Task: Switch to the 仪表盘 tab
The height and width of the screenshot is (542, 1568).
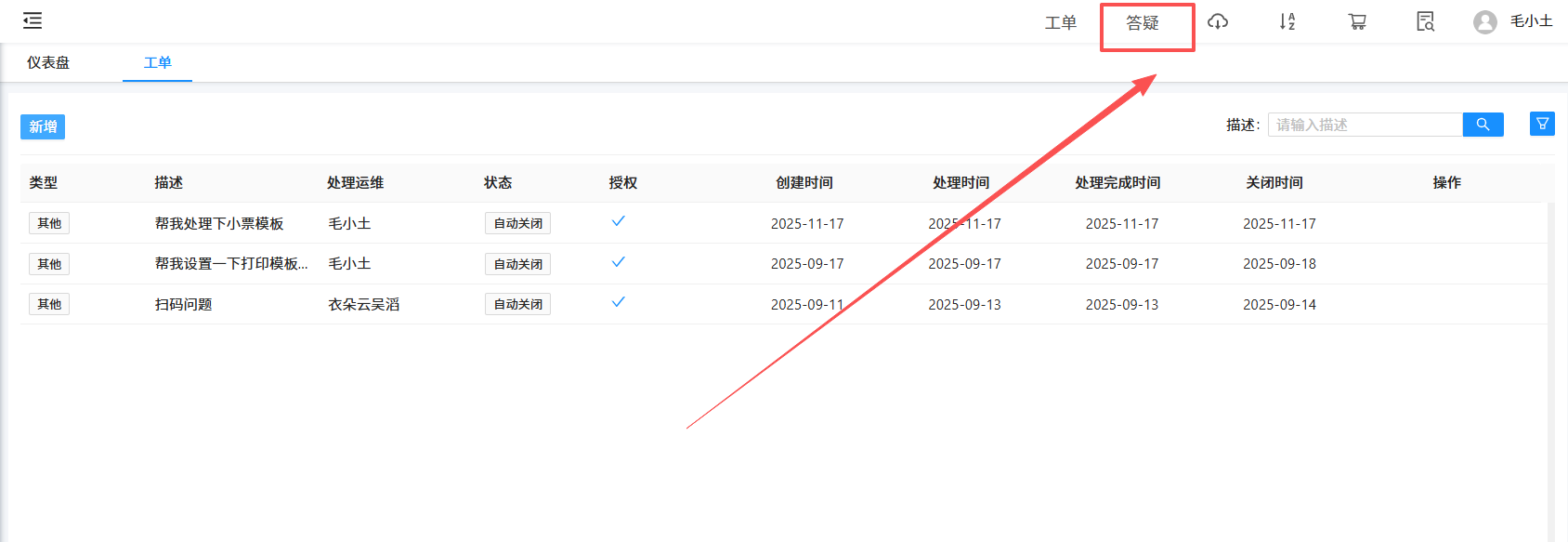Action: pos(48,62)
